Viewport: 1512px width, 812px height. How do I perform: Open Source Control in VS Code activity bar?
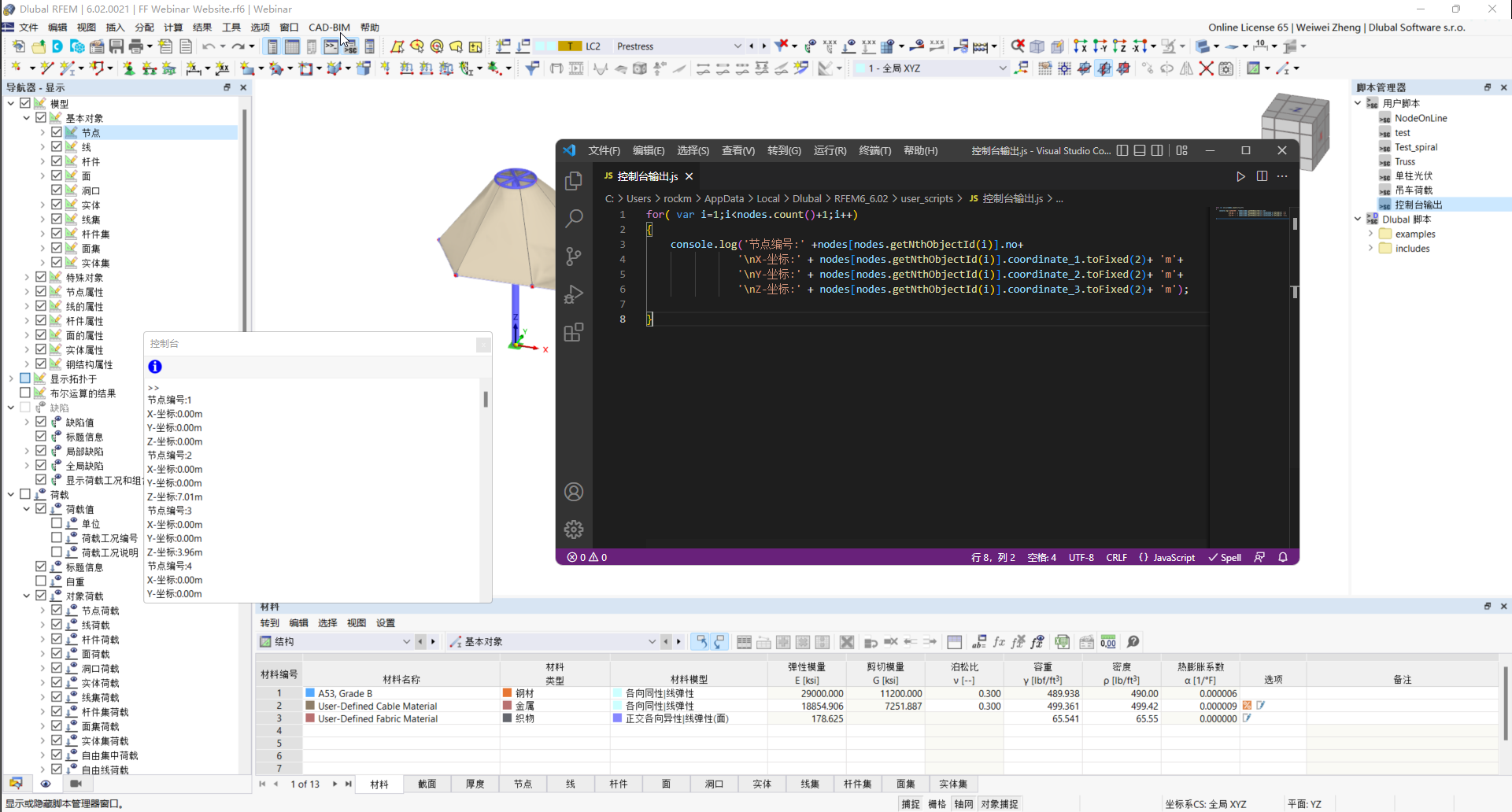point(574,256)
